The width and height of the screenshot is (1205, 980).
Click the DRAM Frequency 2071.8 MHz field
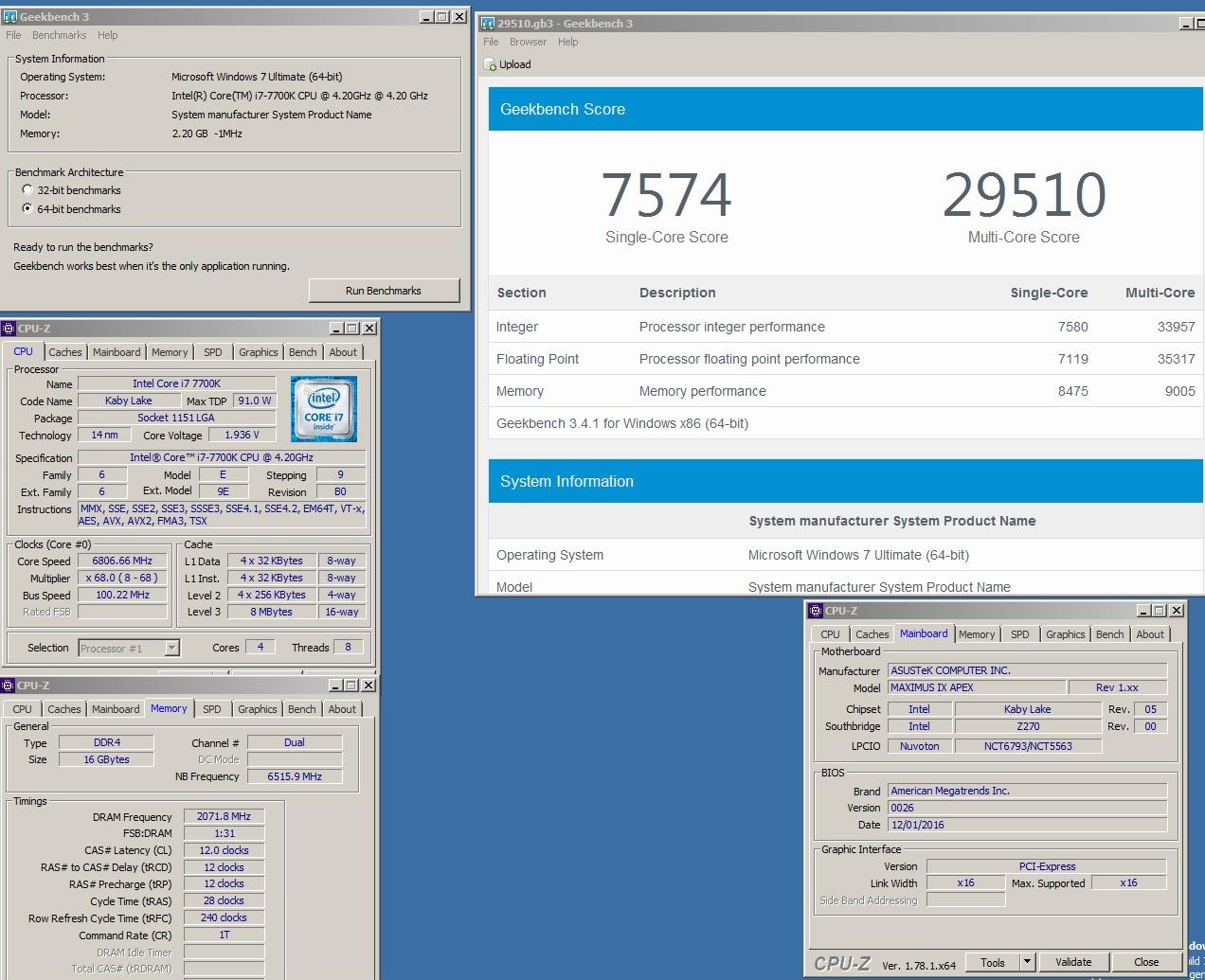pos(224,816)
